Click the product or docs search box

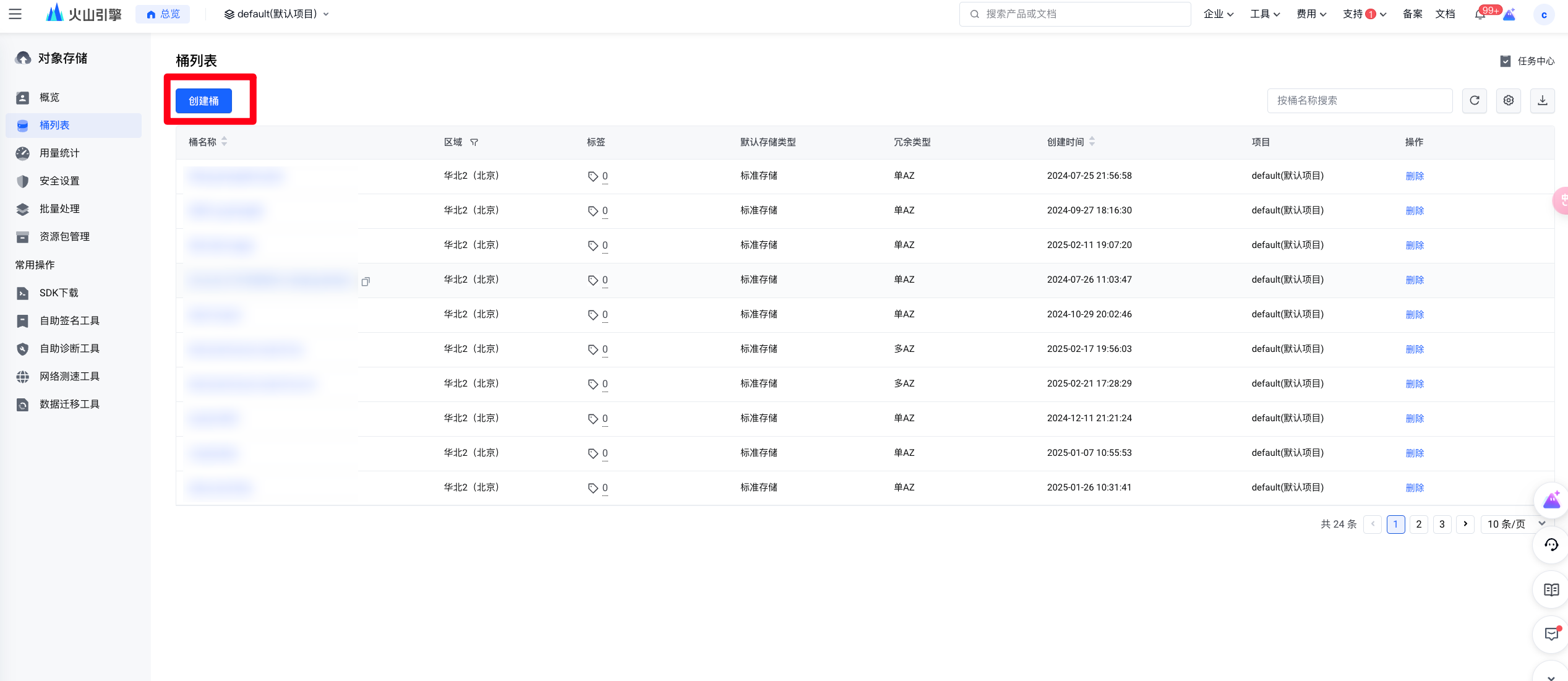tap(1075, 14)
